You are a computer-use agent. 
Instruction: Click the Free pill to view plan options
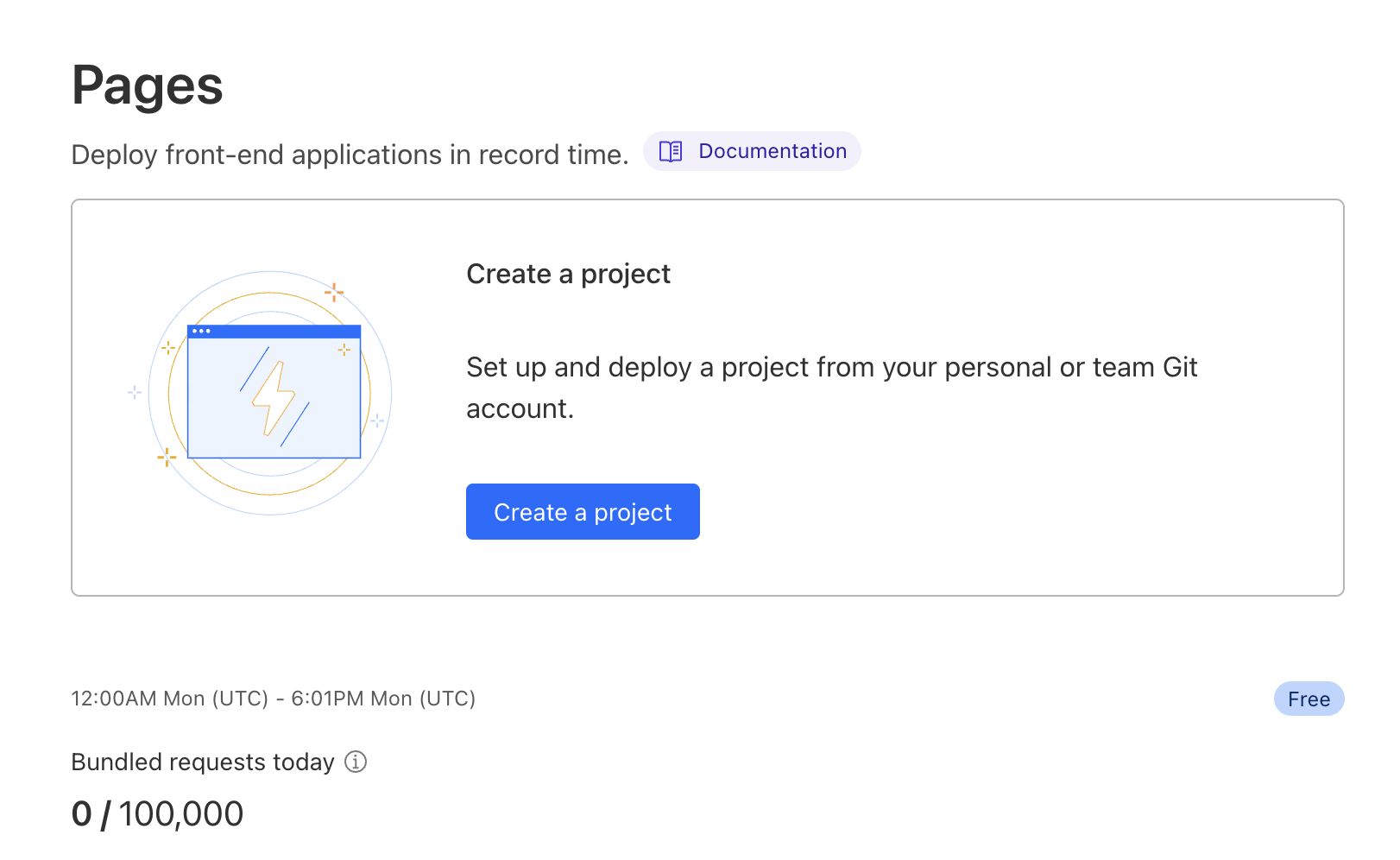pyautogui.click(x=1309, y=699)
